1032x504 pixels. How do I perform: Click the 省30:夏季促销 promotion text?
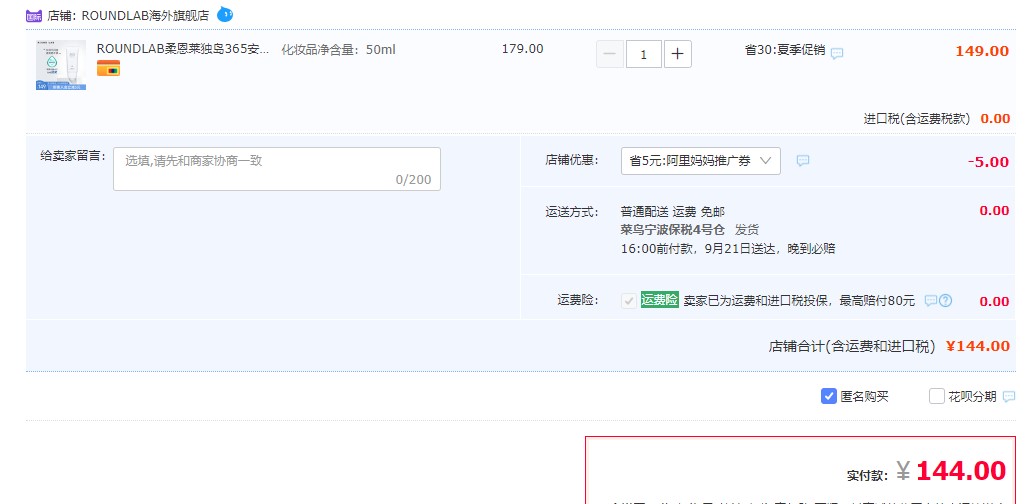point(785,50)
